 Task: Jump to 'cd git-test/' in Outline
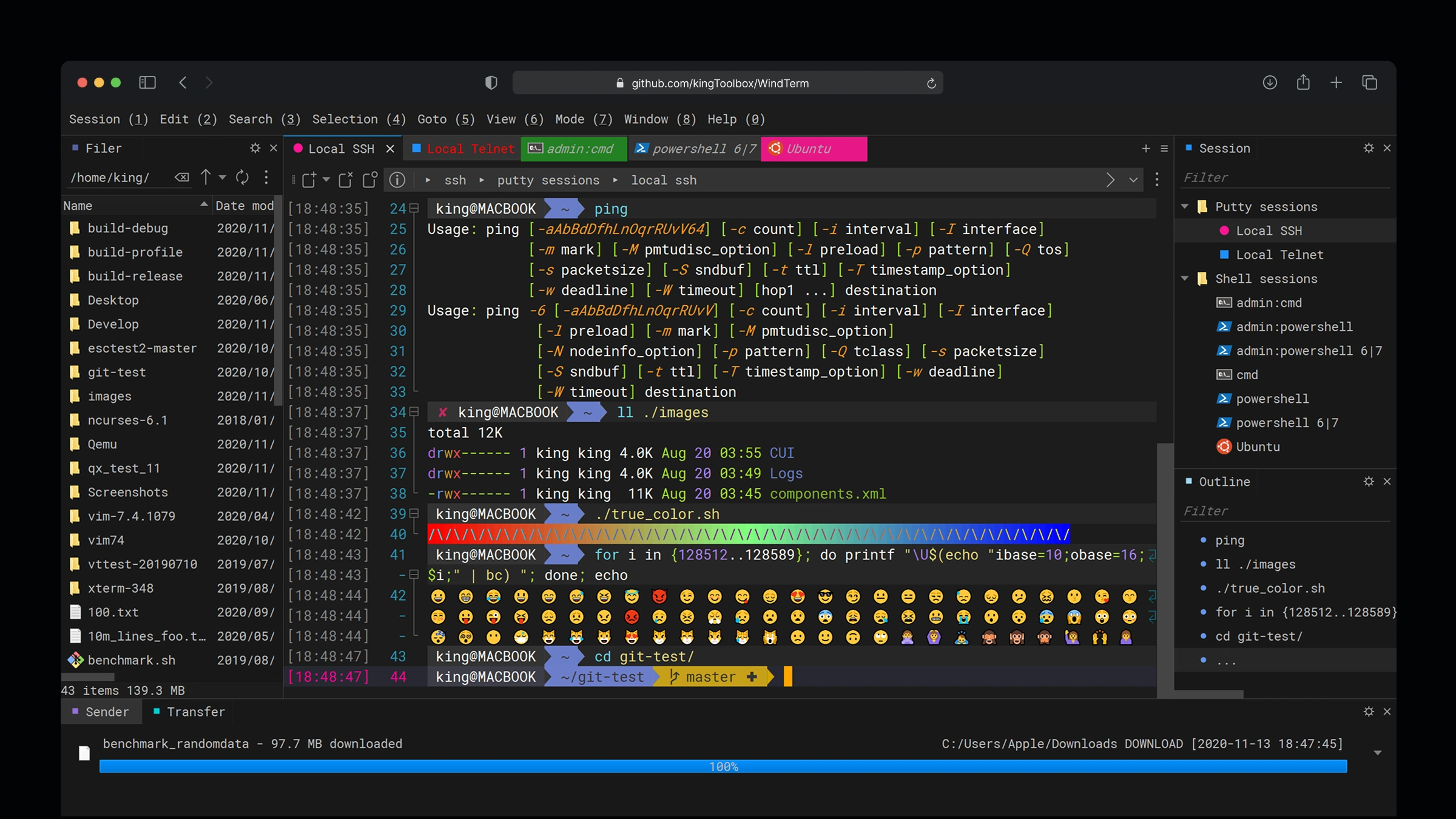pyautogui.click(x=1259, y=636)
